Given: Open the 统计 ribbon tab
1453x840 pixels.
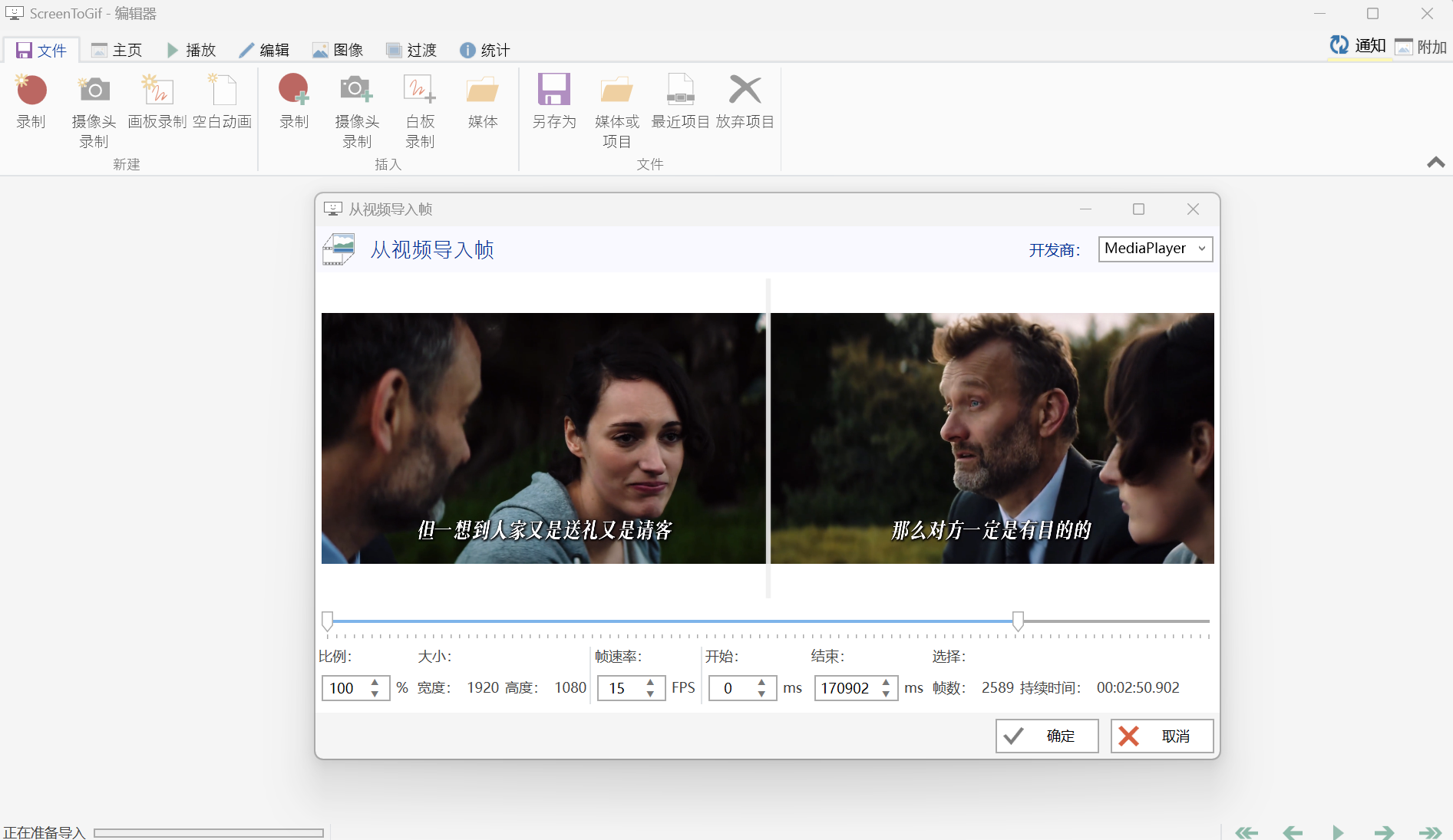Looking at the screenshot, I should point(485,50).
